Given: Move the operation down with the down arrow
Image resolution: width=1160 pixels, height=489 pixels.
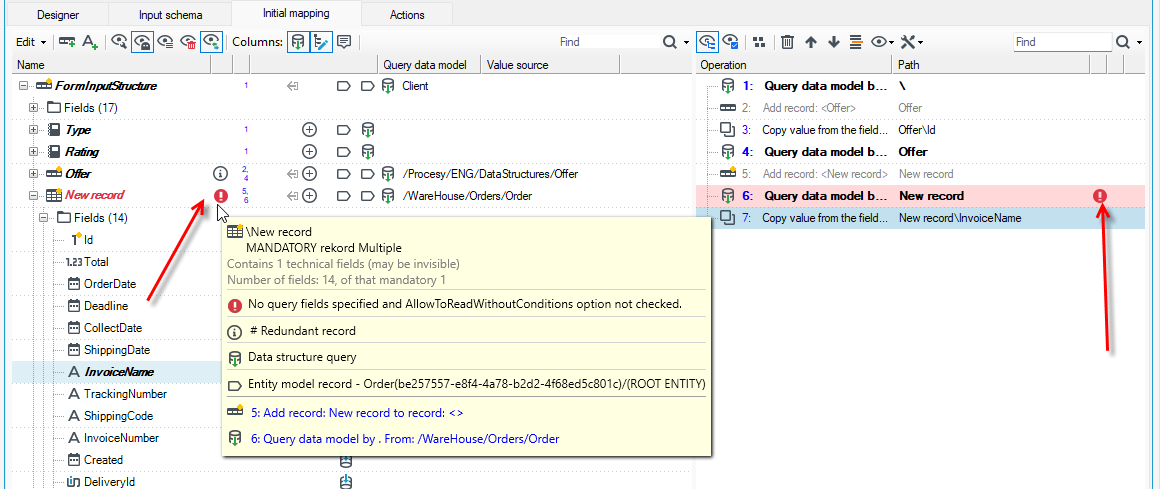Looking at the screenshot, I should coord(834,42).
